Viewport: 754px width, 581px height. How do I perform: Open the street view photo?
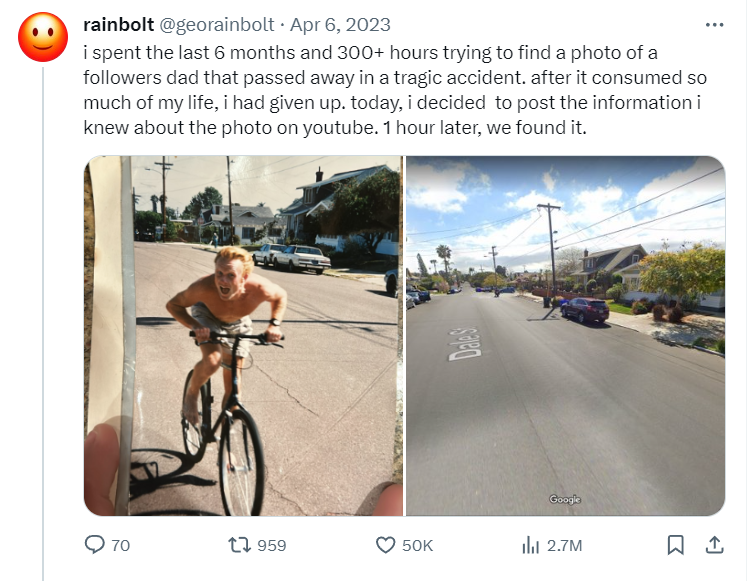click(x=565, y=335)
